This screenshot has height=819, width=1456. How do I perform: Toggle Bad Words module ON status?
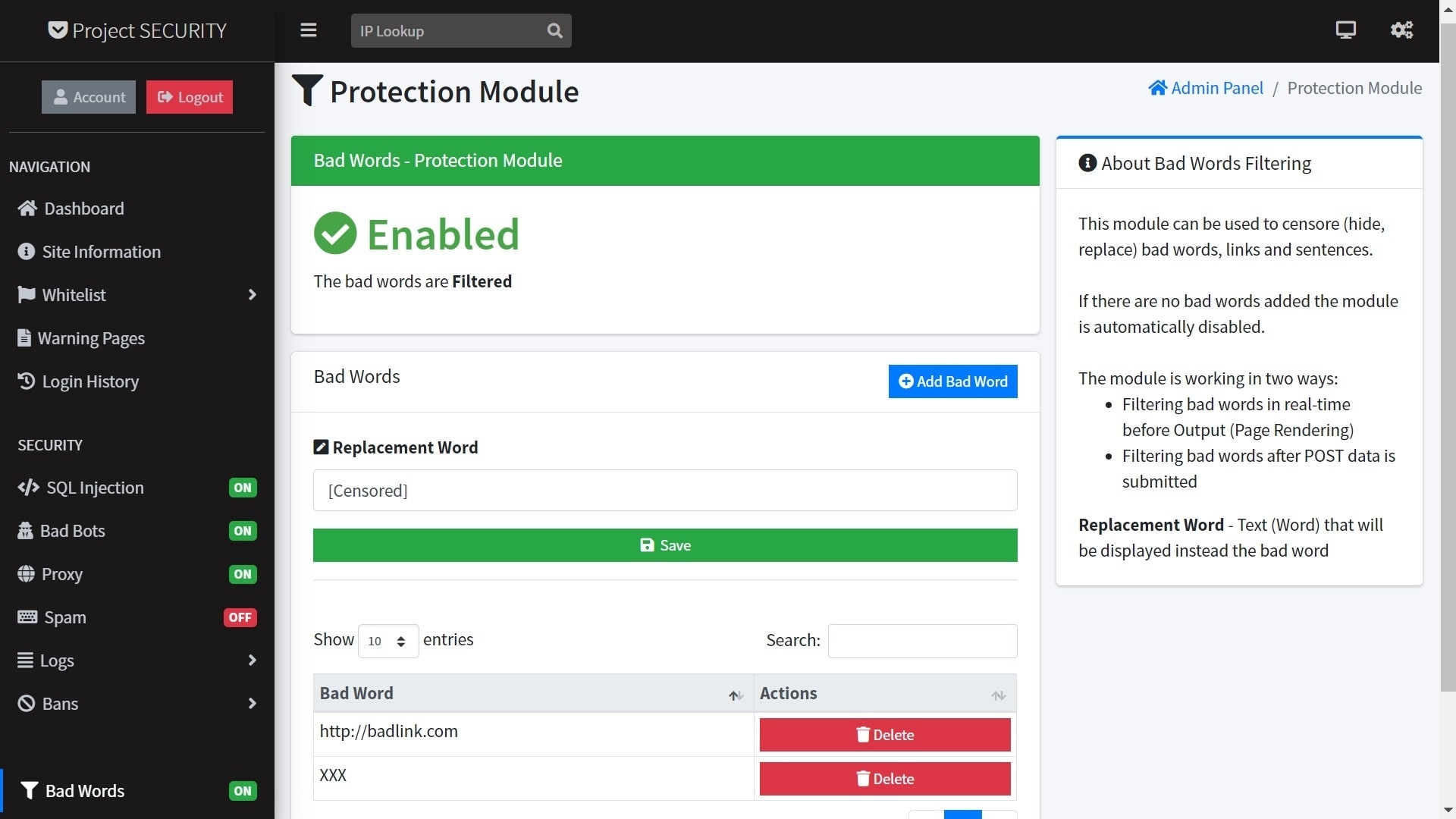(x=241, y=790)
